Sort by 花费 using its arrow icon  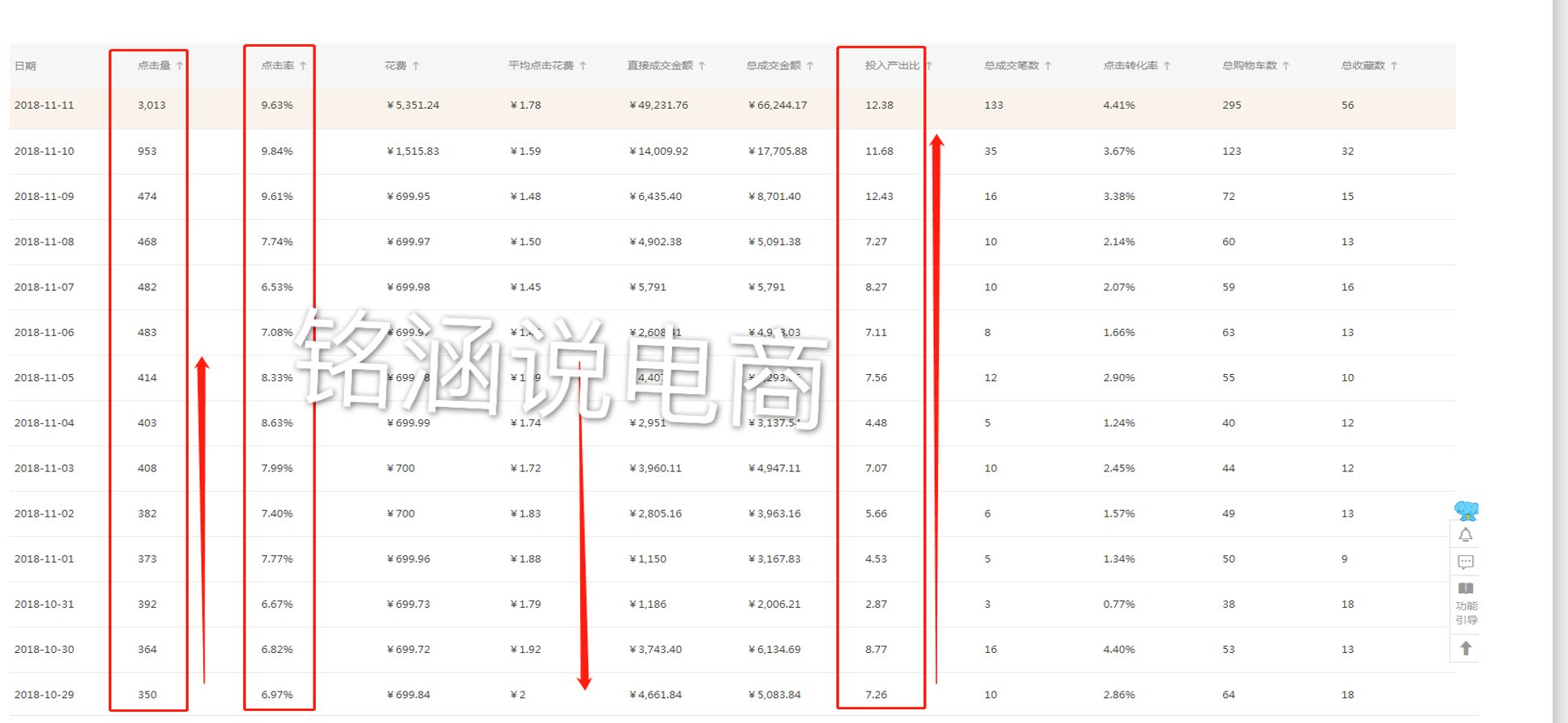coord(416,66)
